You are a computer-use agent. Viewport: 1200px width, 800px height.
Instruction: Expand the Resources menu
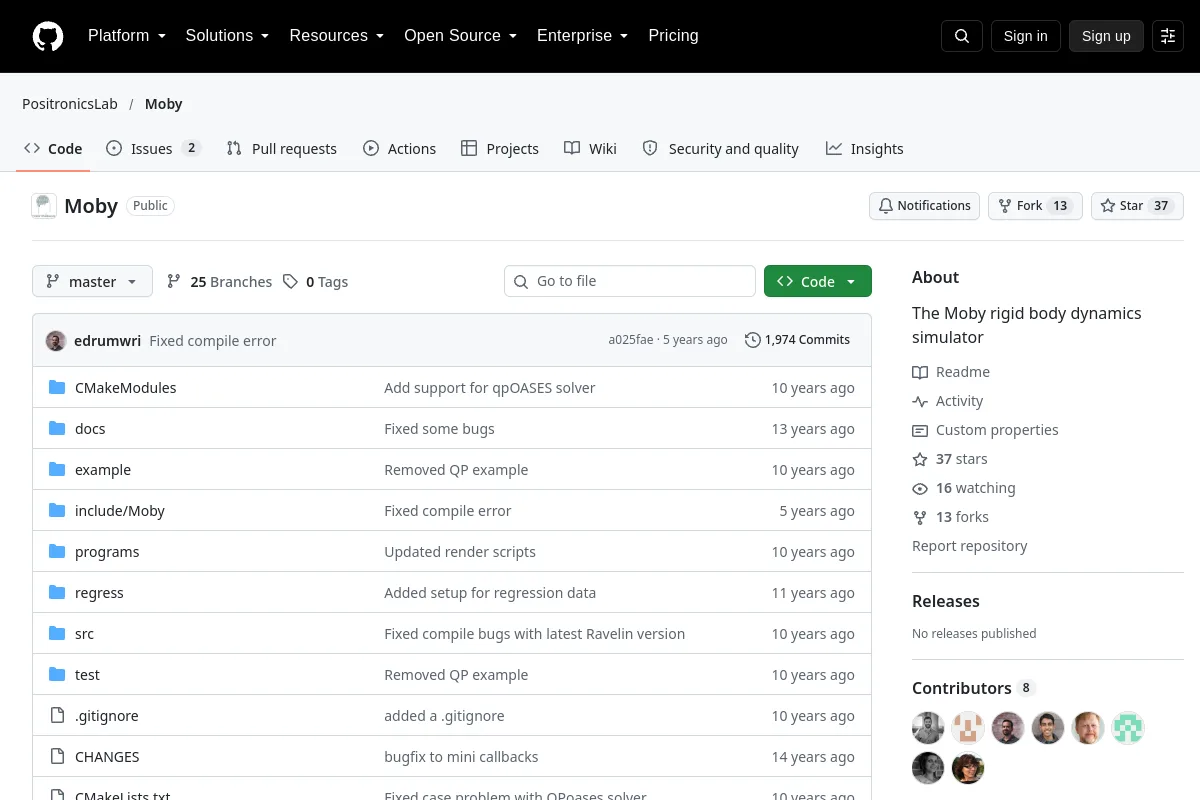337,36
